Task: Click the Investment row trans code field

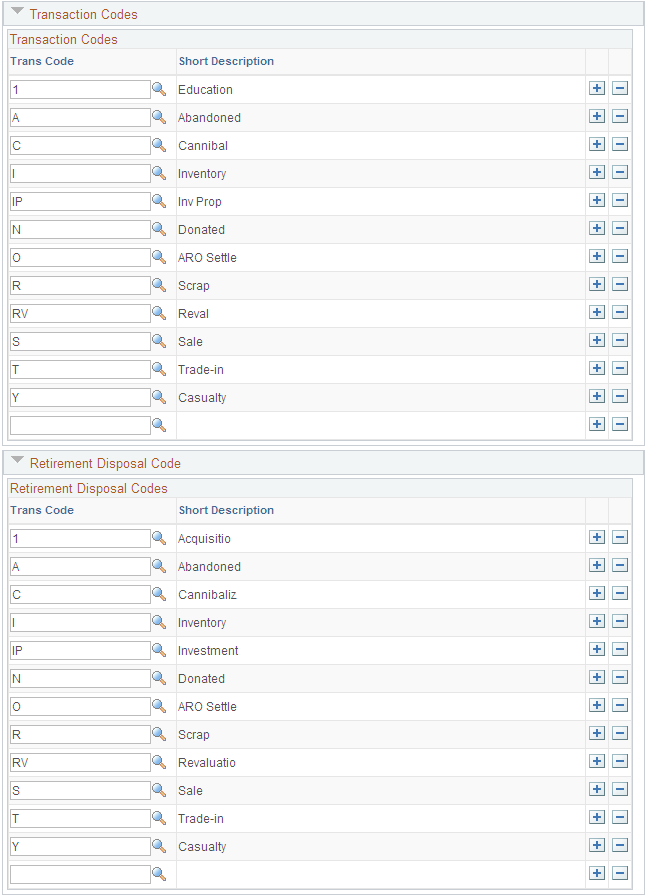Action: click(x=80, y=651)
